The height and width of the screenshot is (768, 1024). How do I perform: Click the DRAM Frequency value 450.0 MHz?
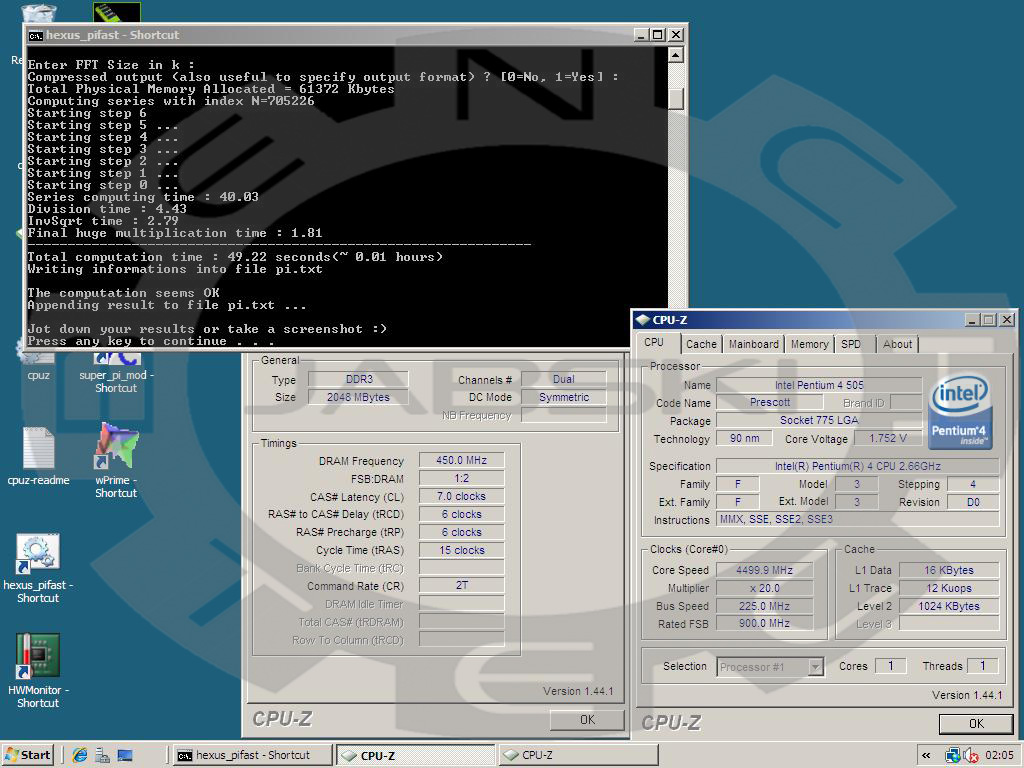tap(461, 460)
